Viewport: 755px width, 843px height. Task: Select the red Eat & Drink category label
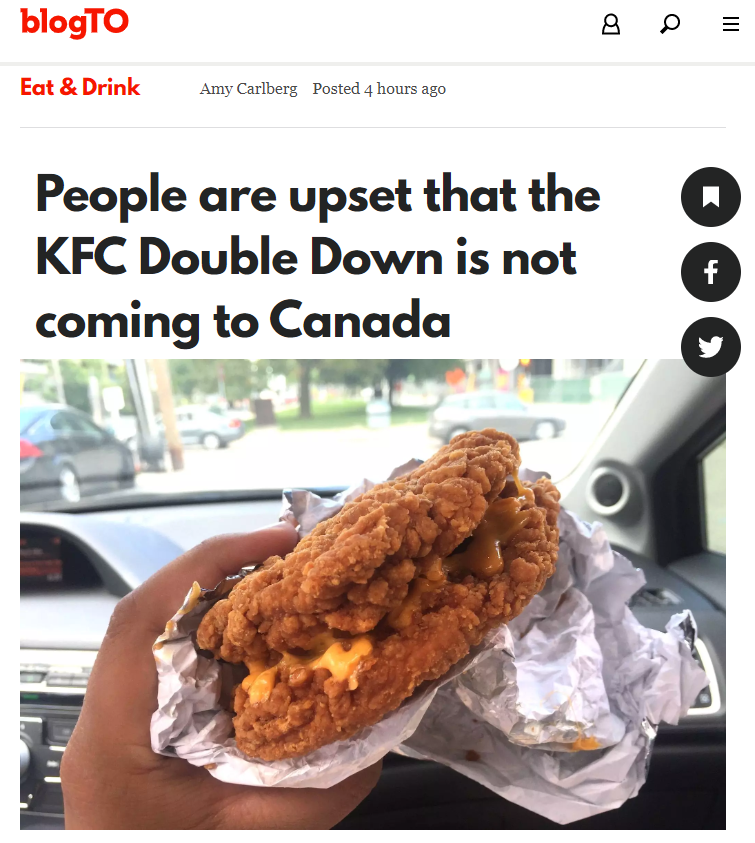coord(80,87)
